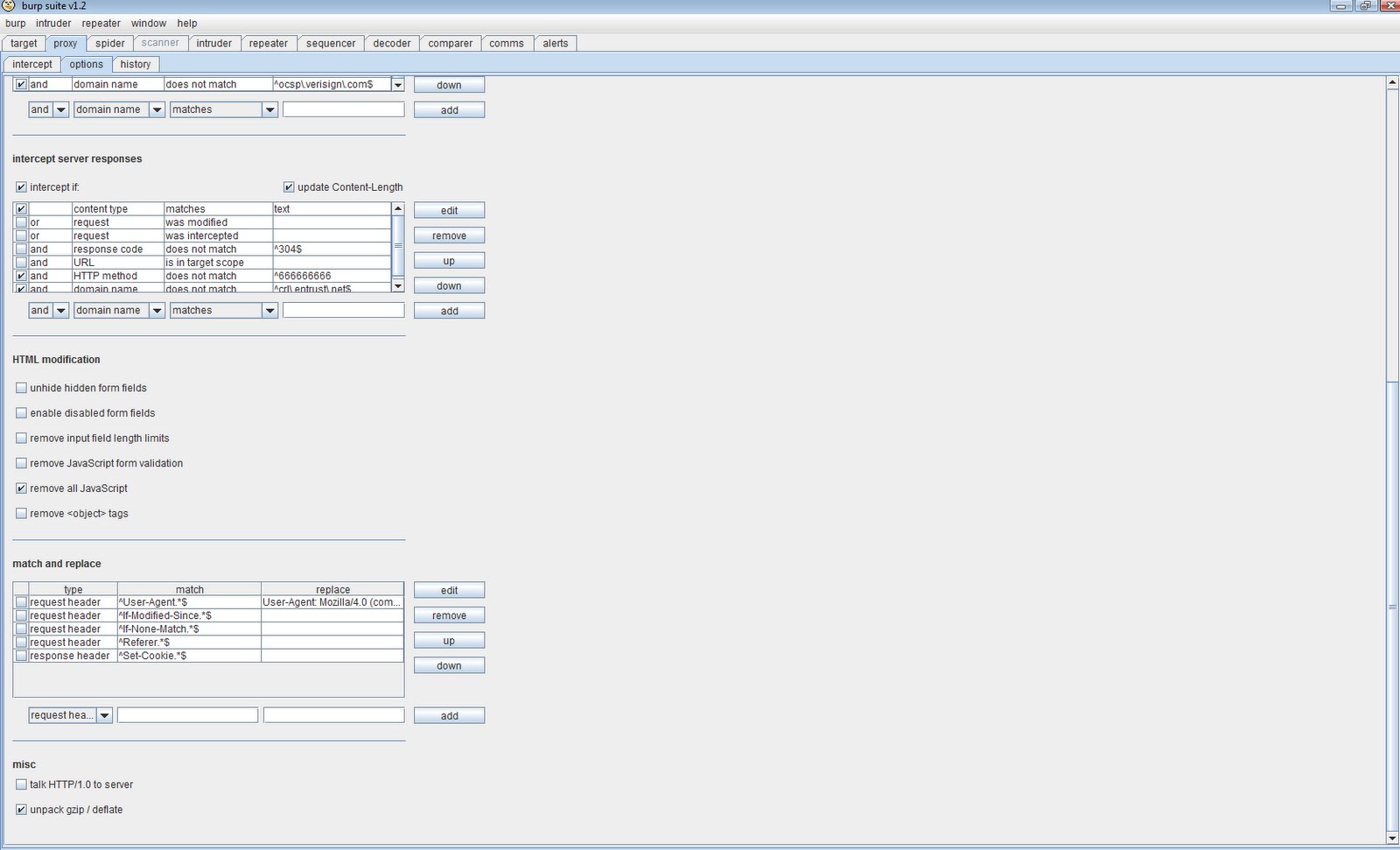Click the Burp Suite title bar icon

[9, 5]
